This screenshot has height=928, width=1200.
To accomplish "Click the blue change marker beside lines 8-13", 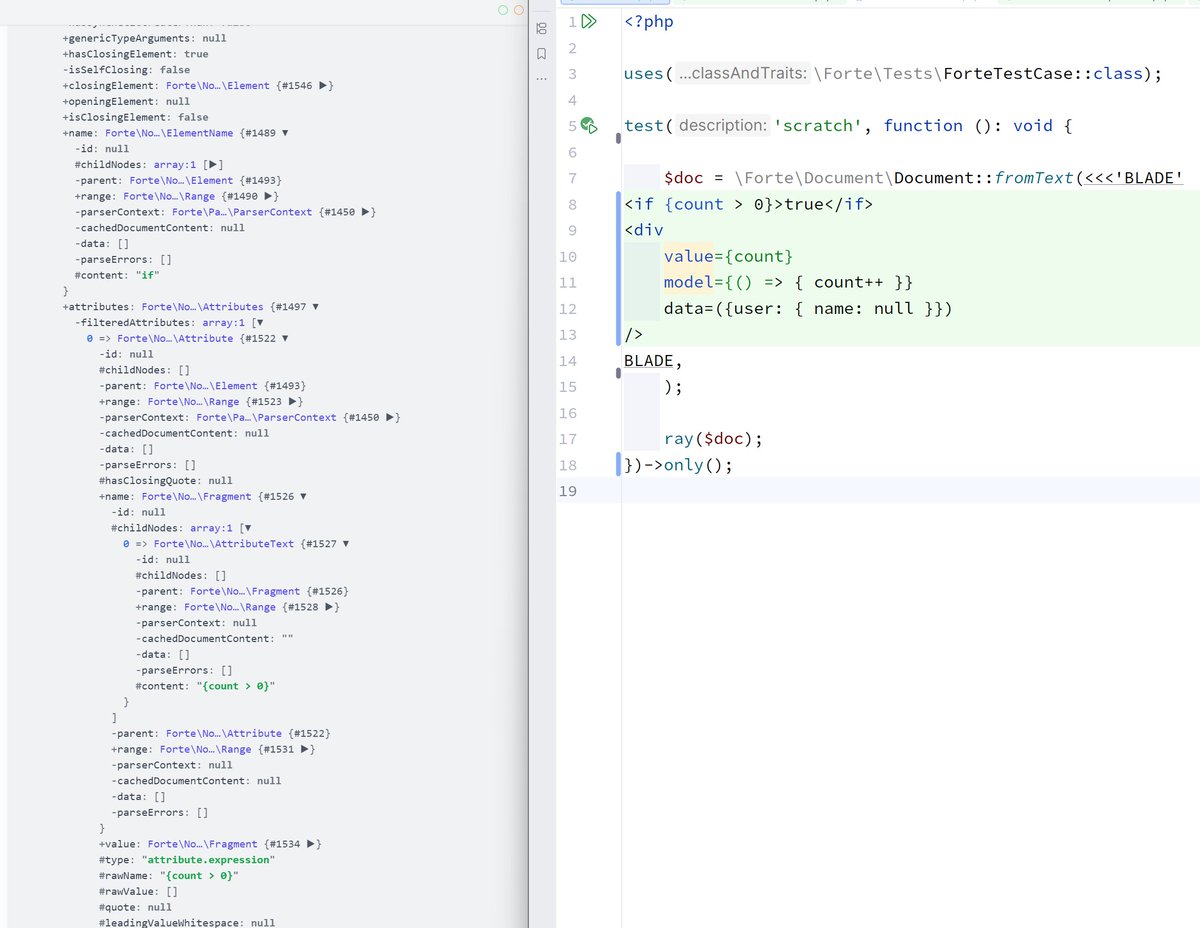I will [x=620, y=269].
